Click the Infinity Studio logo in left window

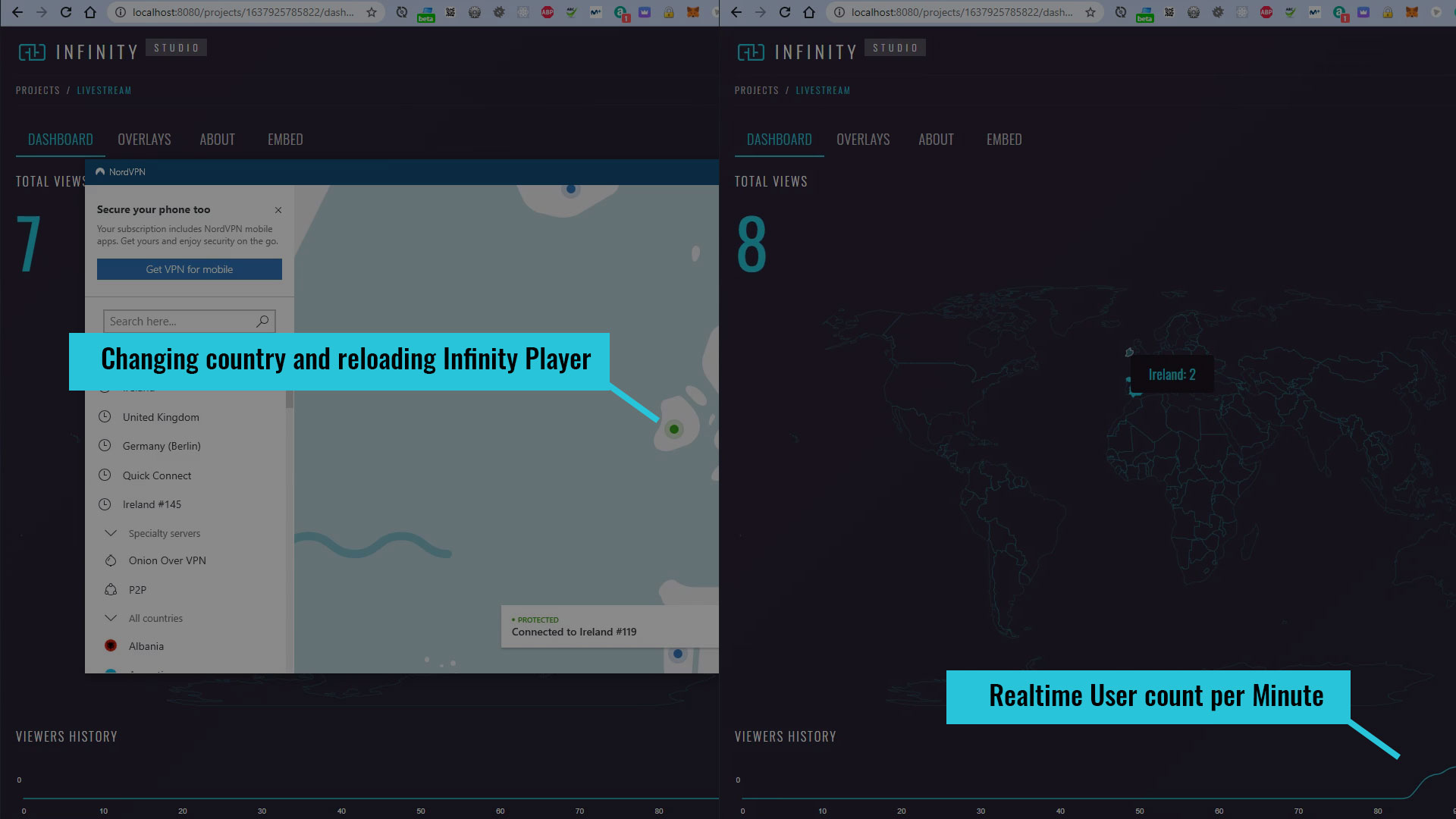32,52
